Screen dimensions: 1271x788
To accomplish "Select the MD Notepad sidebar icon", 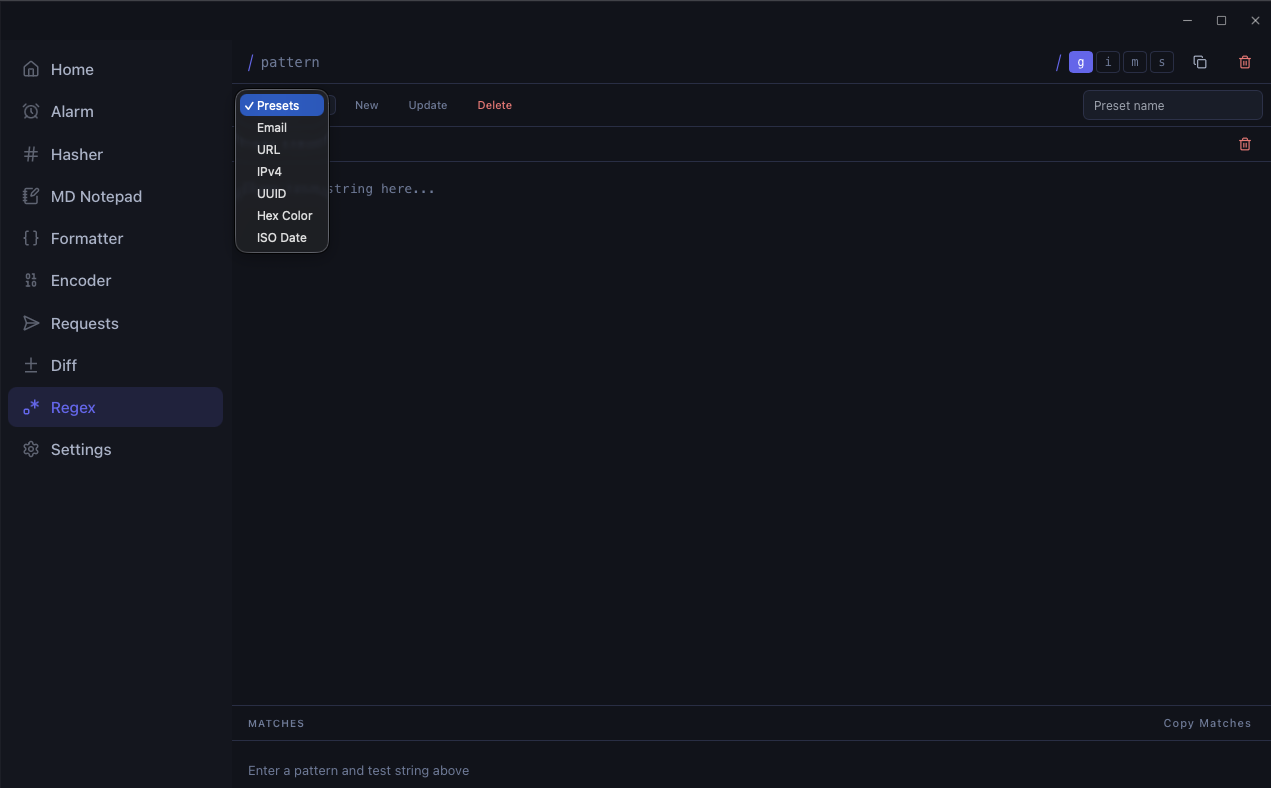I will click(31, 196).
